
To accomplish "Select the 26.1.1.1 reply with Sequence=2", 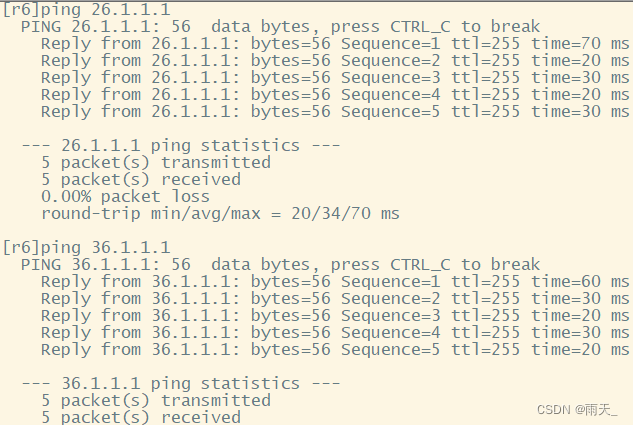I will (x=335, y=61).
